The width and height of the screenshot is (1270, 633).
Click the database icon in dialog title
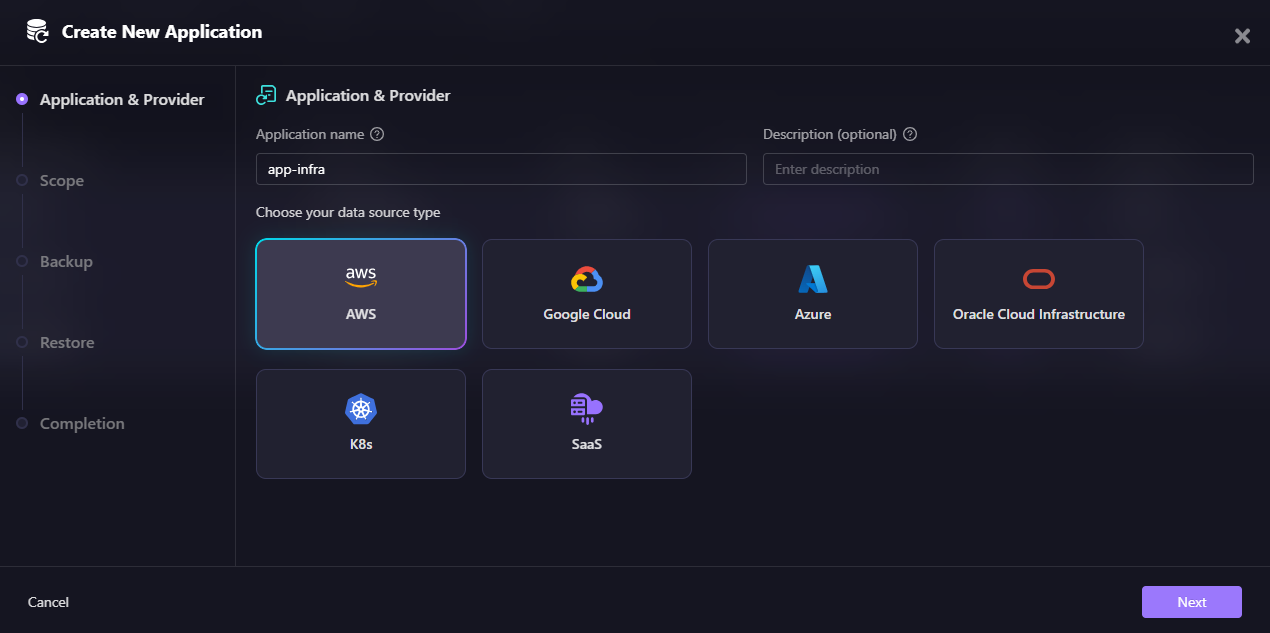[x=38, y=32]
